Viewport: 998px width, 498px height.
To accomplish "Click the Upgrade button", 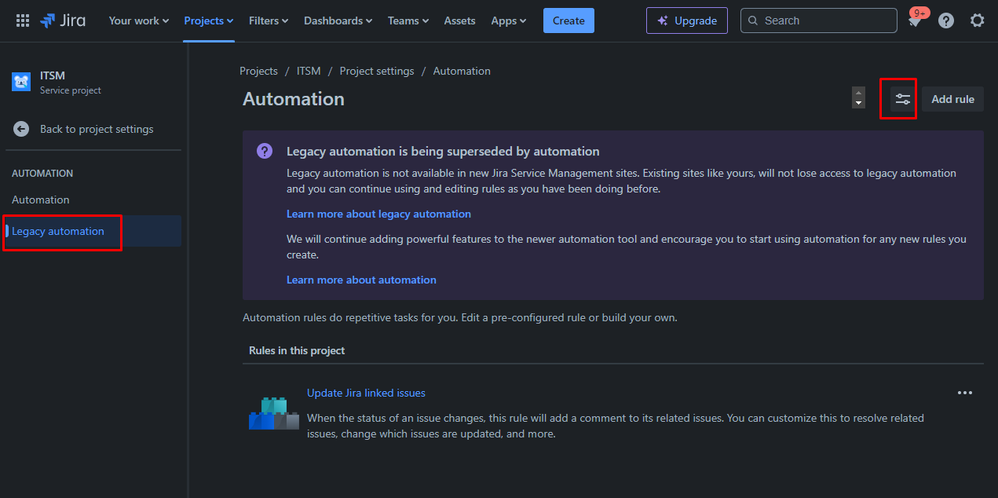I will tap(687, 20).
